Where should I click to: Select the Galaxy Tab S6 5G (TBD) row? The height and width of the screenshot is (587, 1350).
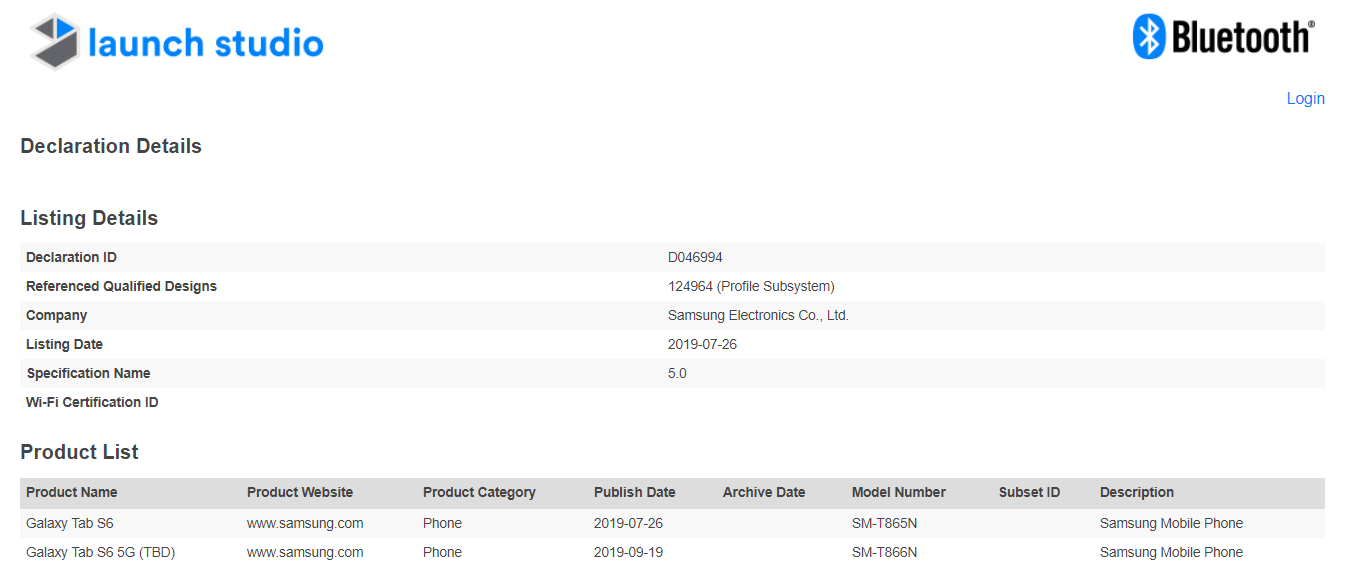point(101,552)
